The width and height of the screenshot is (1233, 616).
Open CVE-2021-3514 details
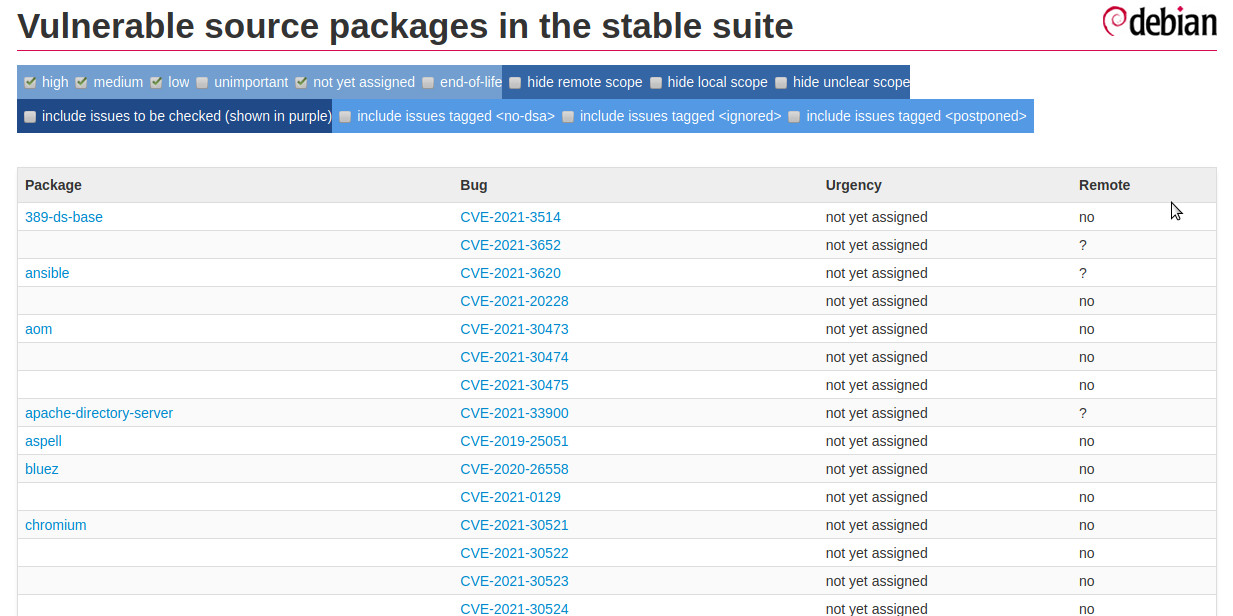[x=510, y=217]
